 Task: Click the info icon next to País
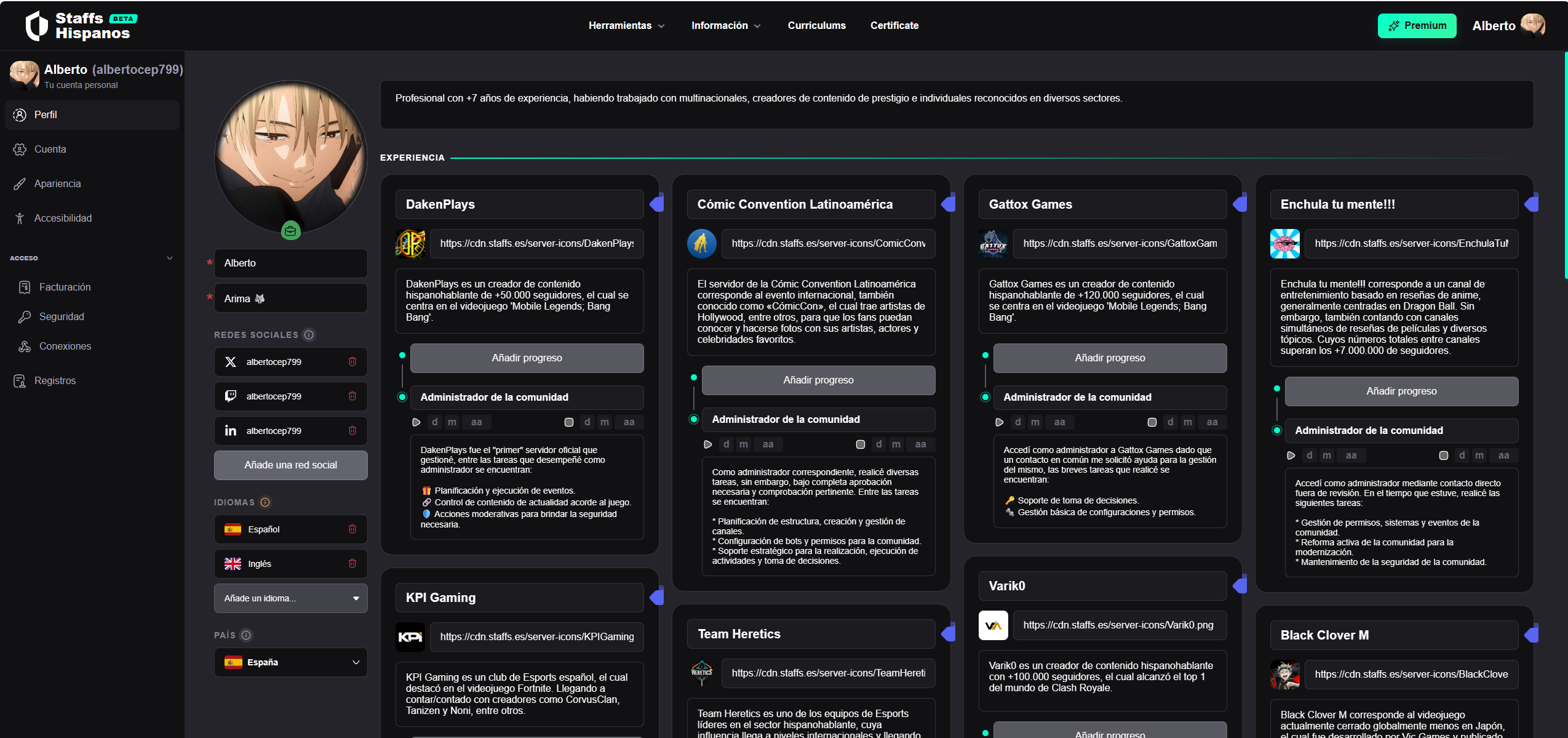point(246,635)
